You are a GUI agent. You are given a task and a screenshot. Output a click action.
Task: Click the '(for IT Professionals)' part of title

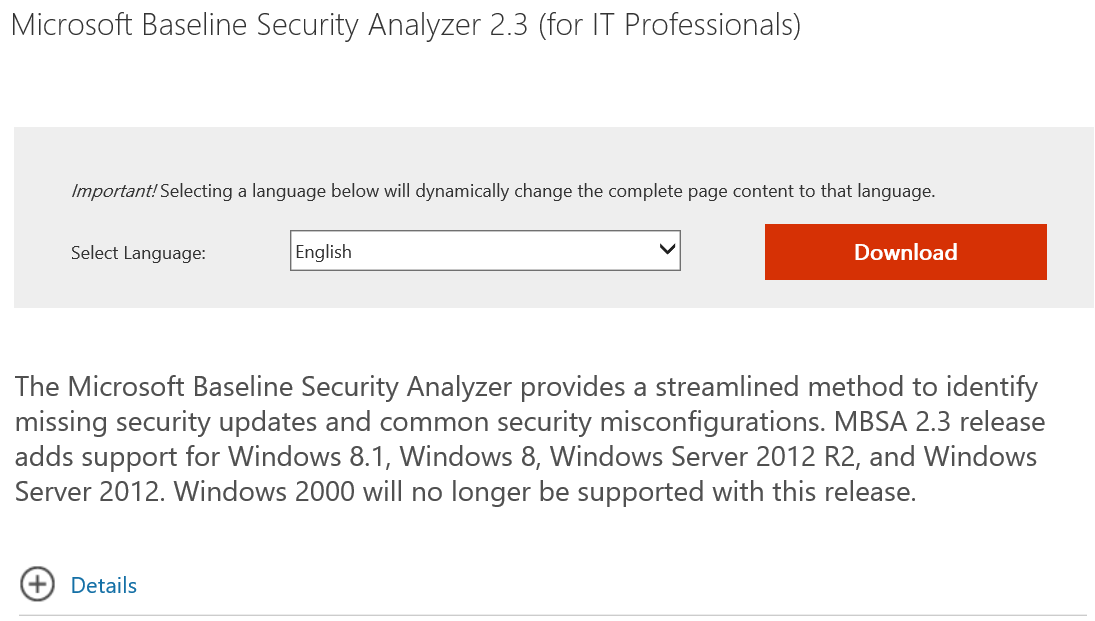(670, 25)
